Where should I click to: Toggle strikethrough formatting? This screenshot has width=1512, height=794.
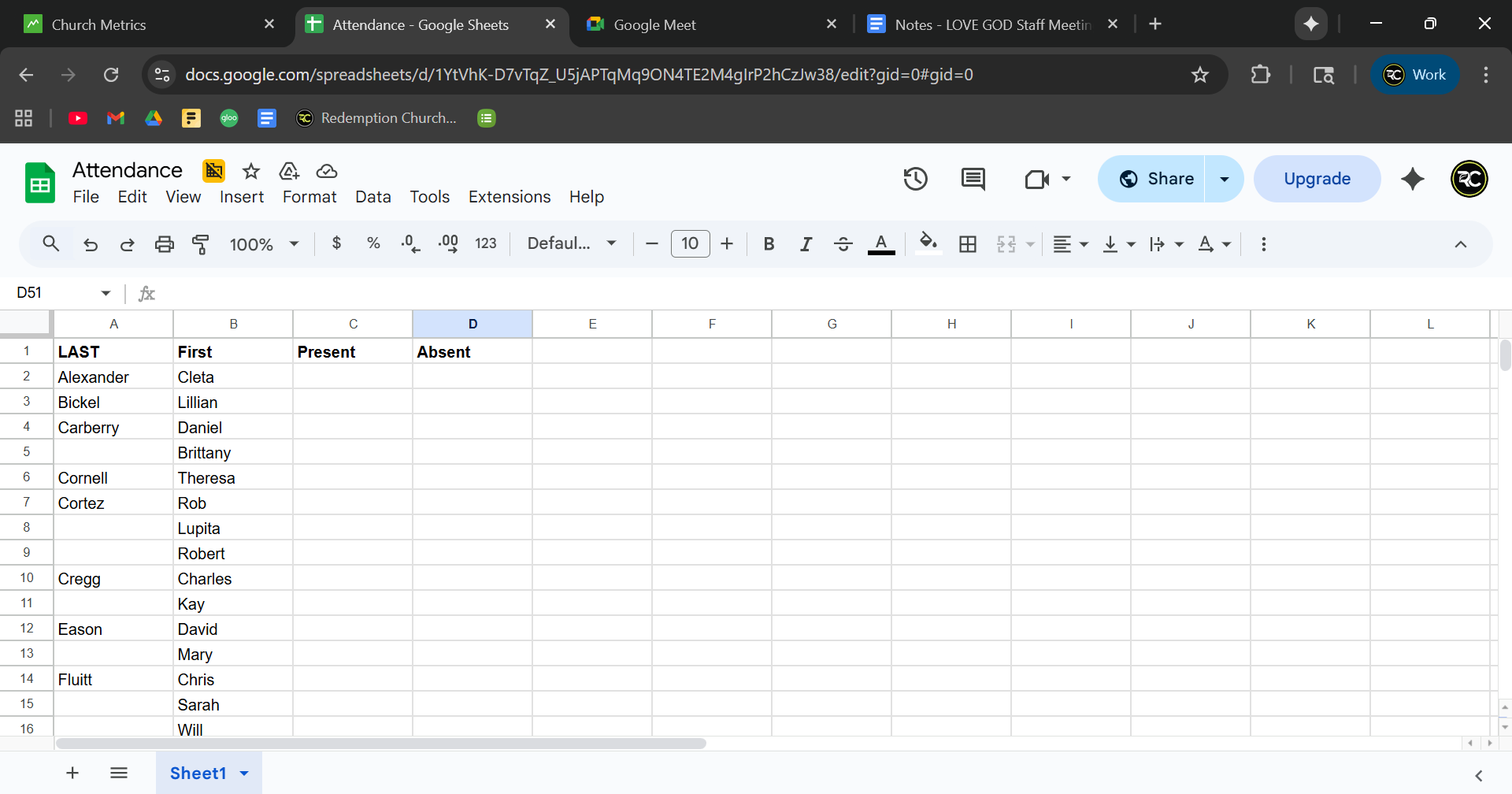click(843, 244)
